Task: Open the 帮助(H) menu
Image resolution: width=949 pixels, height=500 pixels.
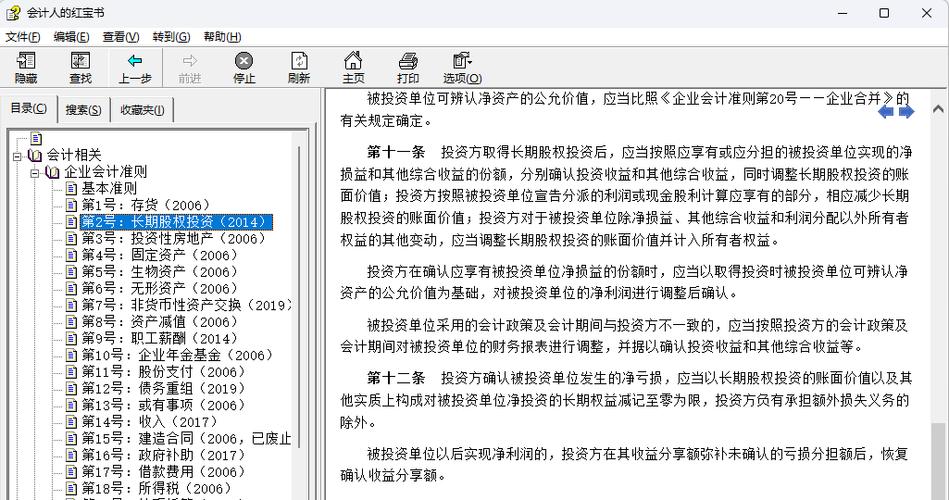Action: click(222, 37)
